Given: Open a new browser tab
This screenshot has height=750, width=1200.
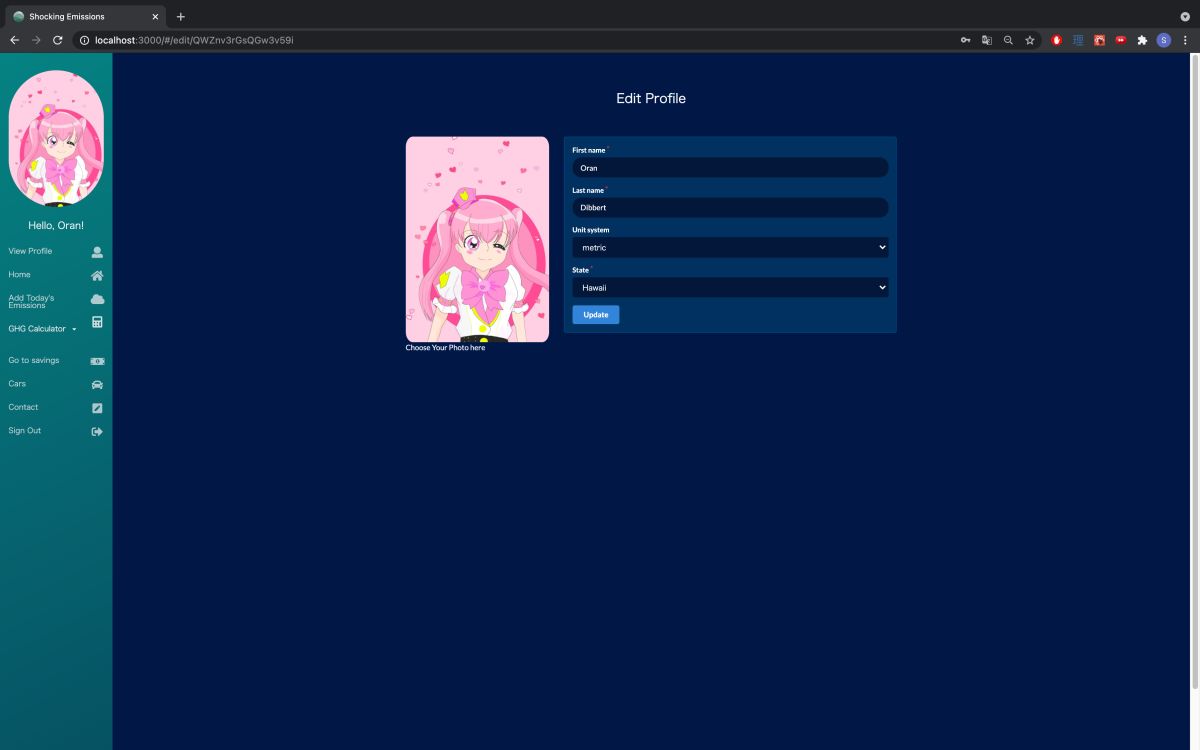Looking at the screenshot, I should (x=181, y=16).
